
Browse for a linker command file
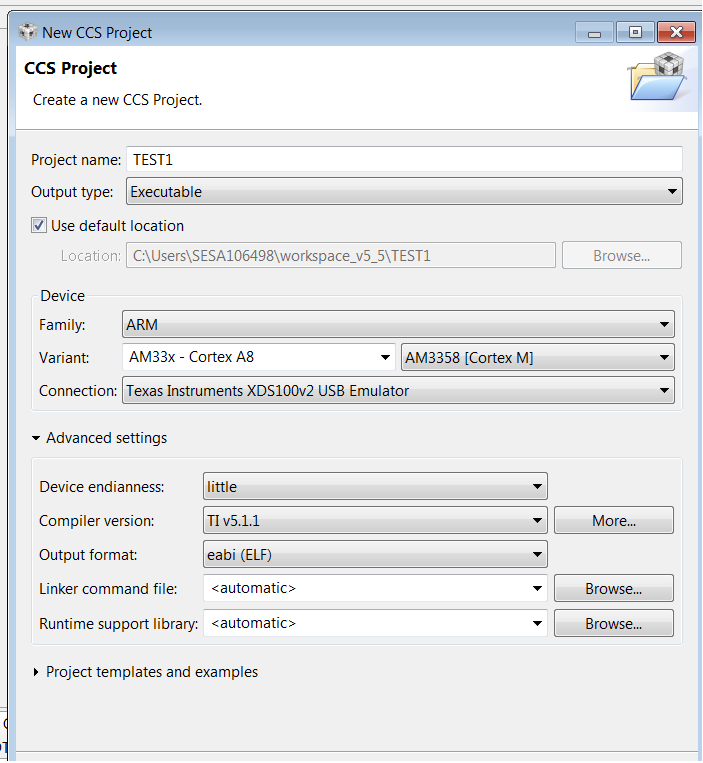coord(613,588)
